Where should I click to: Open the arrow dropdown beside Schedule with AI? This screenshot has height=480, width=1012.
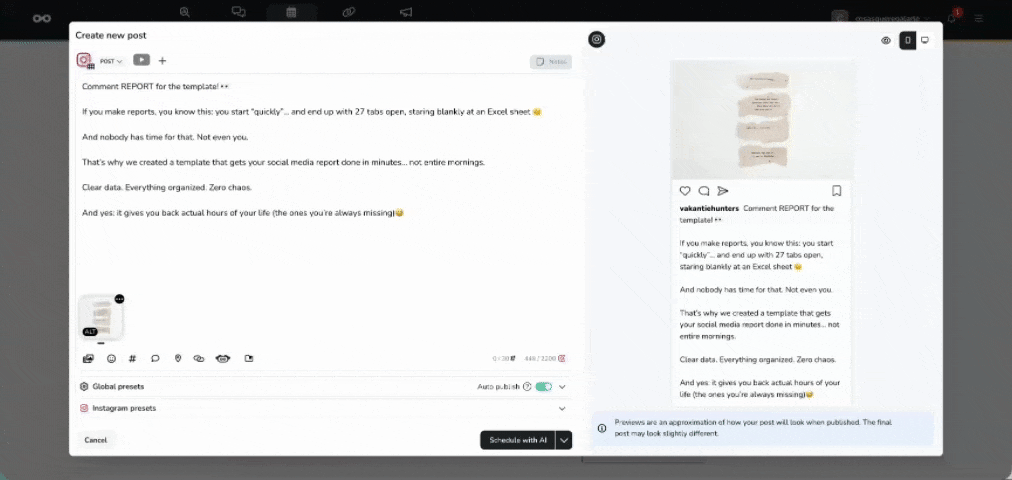pyautogui.click(x=563, y=440)
